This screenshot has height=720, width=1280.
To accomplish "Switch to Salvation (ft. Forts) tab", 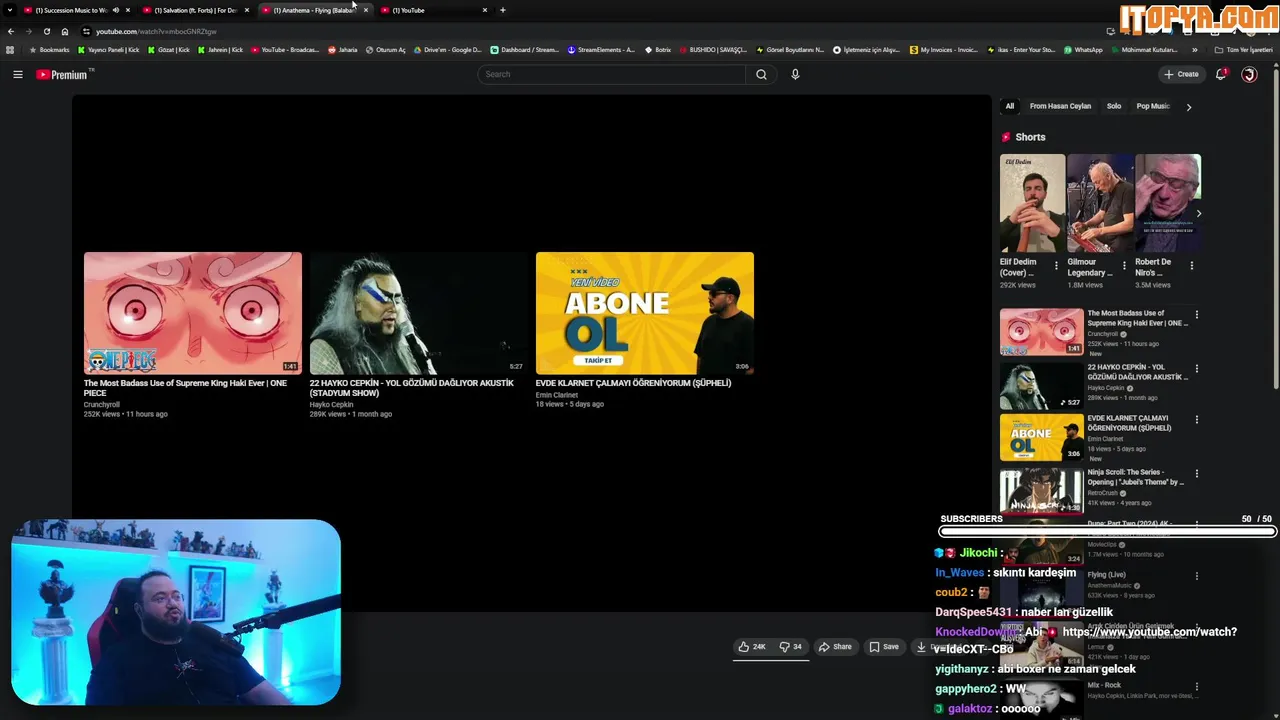I will (195, 10).
